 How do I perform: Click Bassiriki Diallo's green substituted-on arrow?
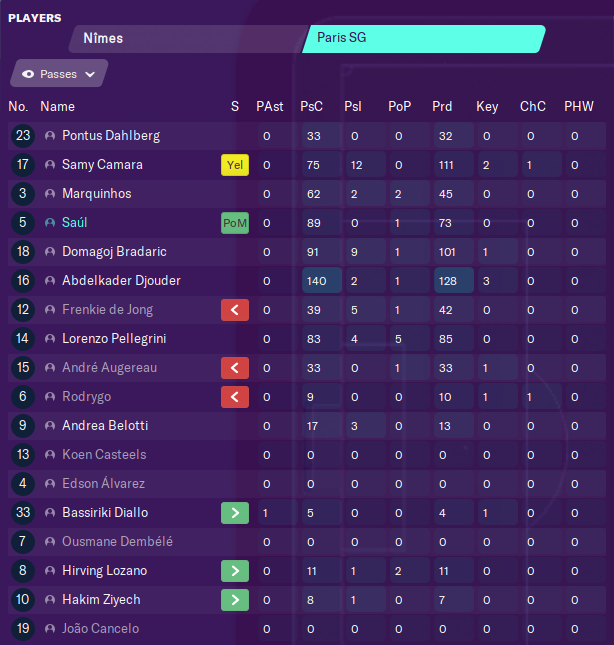click(x=235, y=513)
